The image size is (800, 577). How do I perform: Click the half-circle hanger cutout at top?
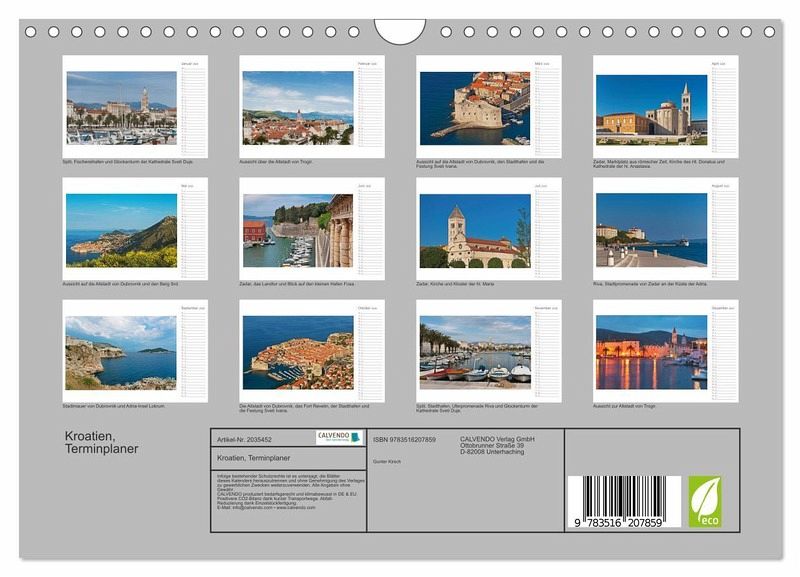coord(400,30)
